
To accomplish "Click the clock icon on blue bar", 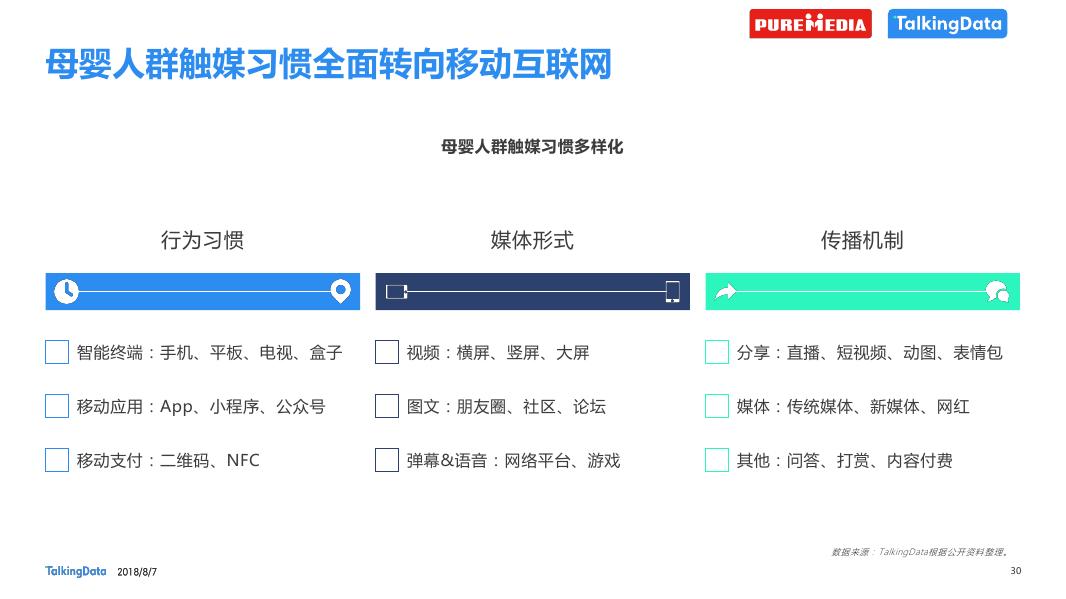I will tap(66, 292).
